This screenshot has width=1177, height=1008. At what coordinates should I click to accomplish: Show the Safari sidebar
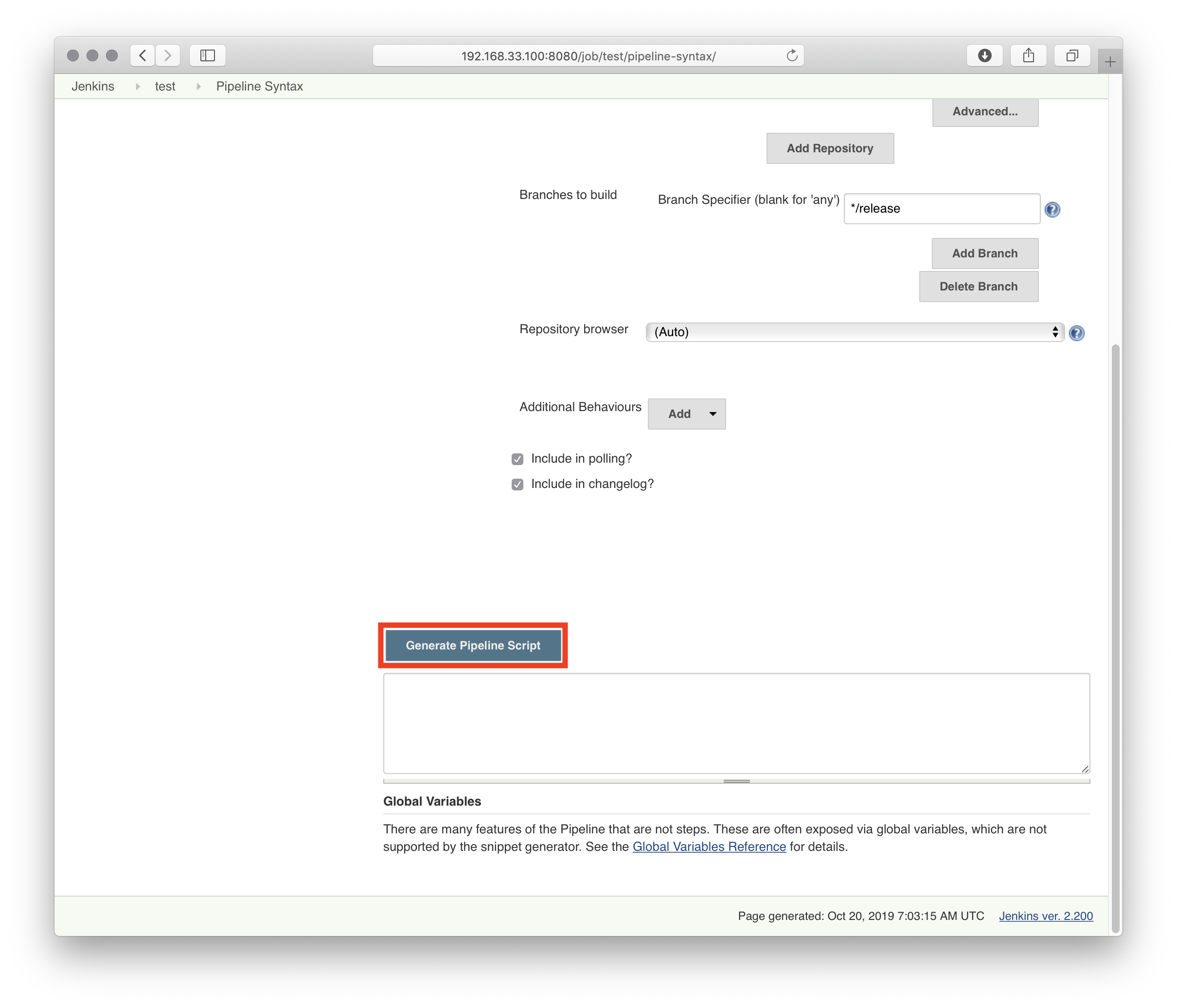(207, 55)
